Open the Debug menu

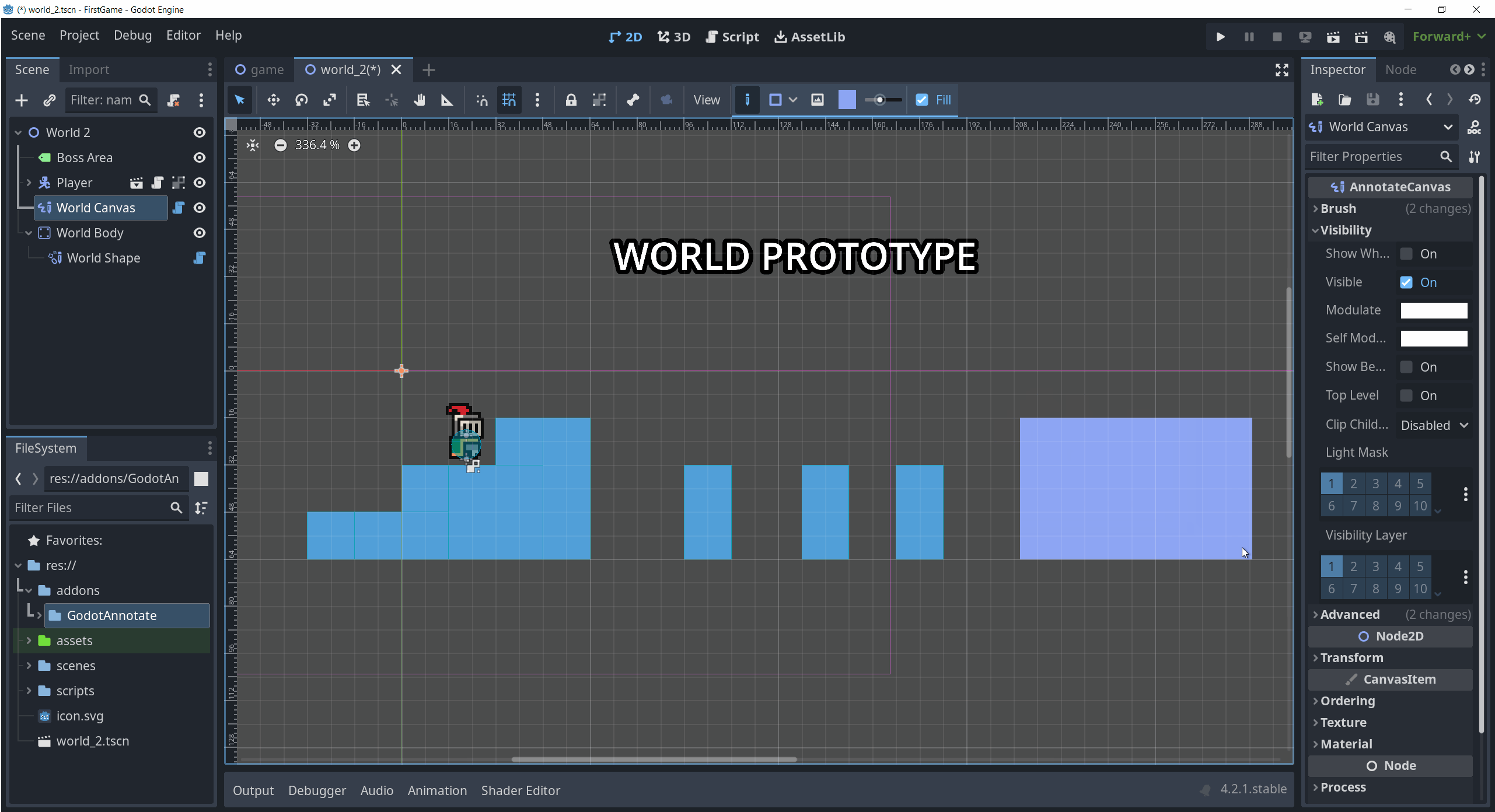click(132, 36)
